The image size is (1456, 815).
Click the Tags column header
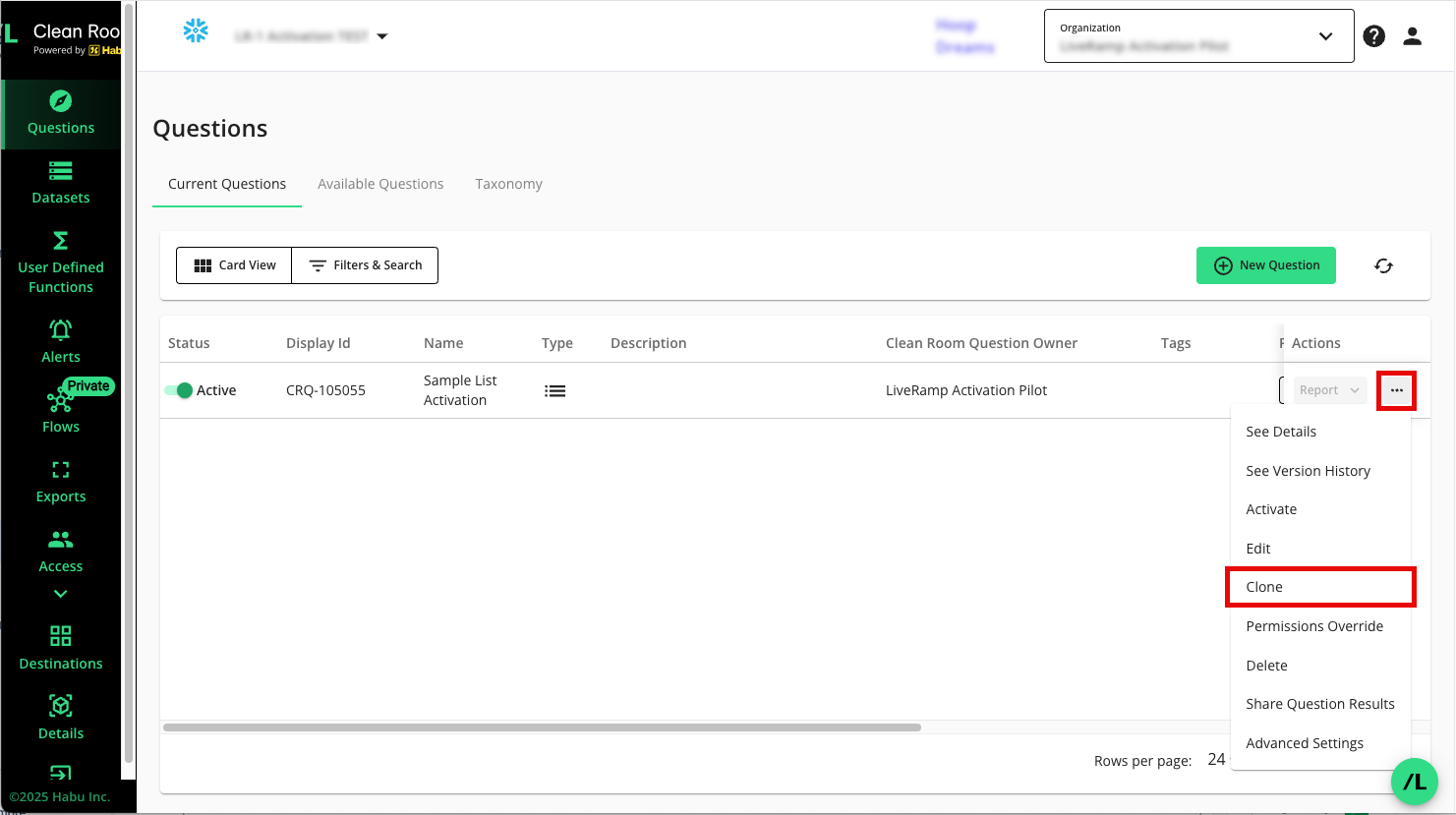click(x=1176, y=343)
